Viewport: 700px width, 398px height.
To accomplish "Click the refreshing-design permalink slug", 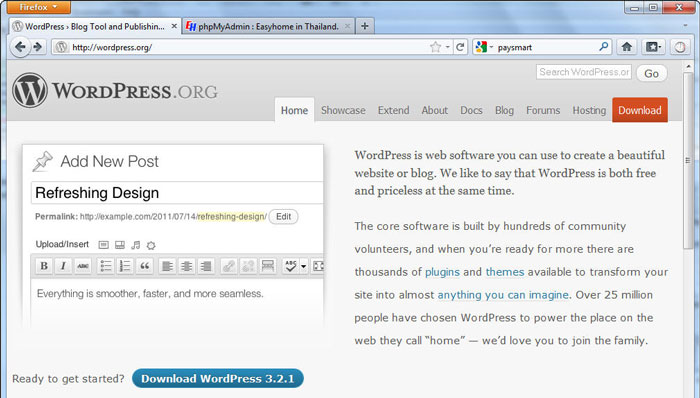I will click(232, 216).
